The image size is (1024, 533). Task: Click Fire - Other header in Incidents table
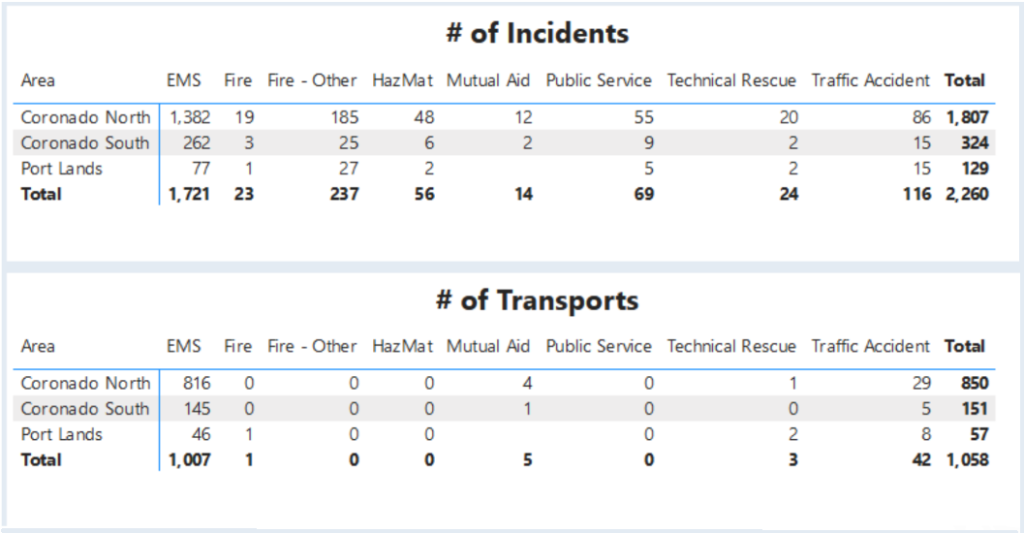[x=312, y=80]
